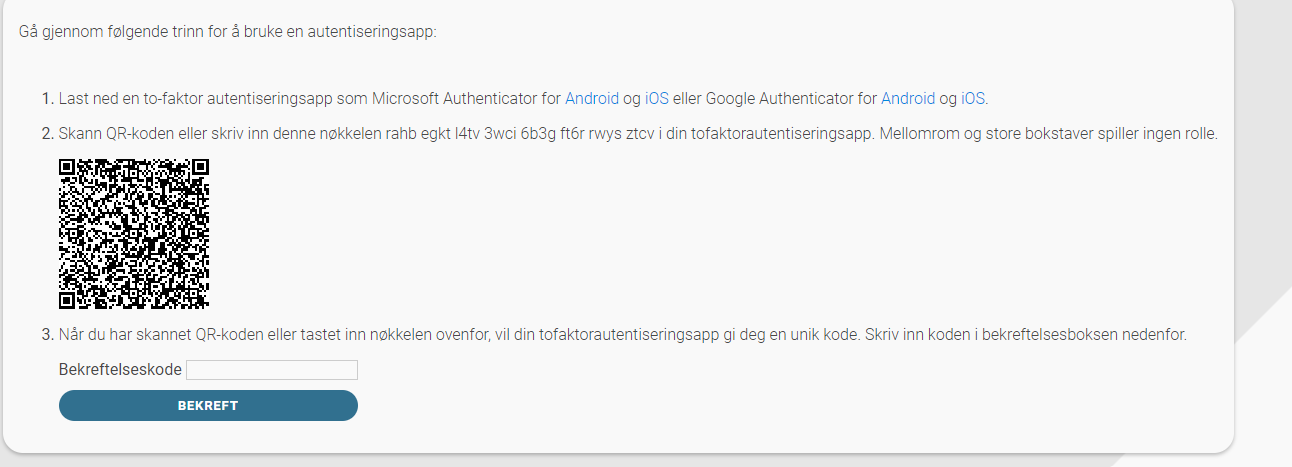Click text Skann QR-koden eller skriv inn

[x=165, y=134]
